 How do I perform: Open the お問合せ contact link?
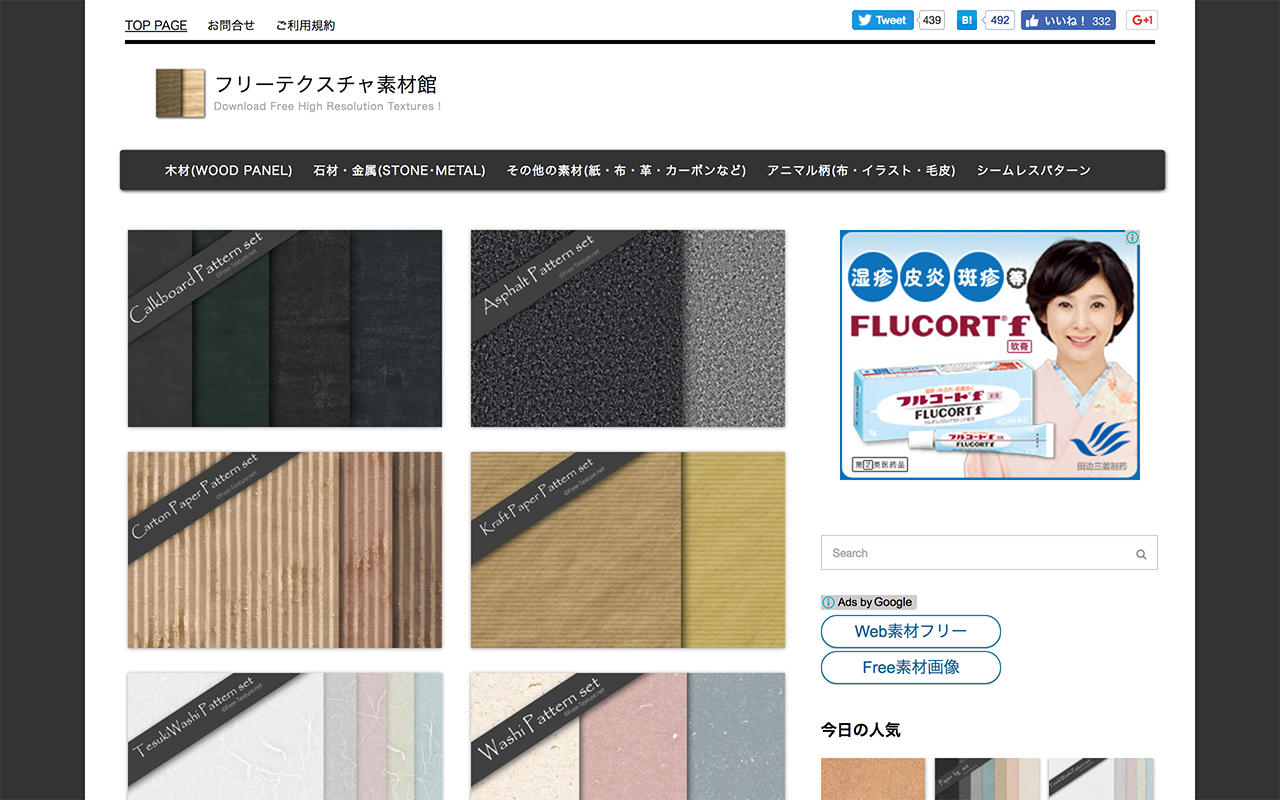[x=231, y=25]
